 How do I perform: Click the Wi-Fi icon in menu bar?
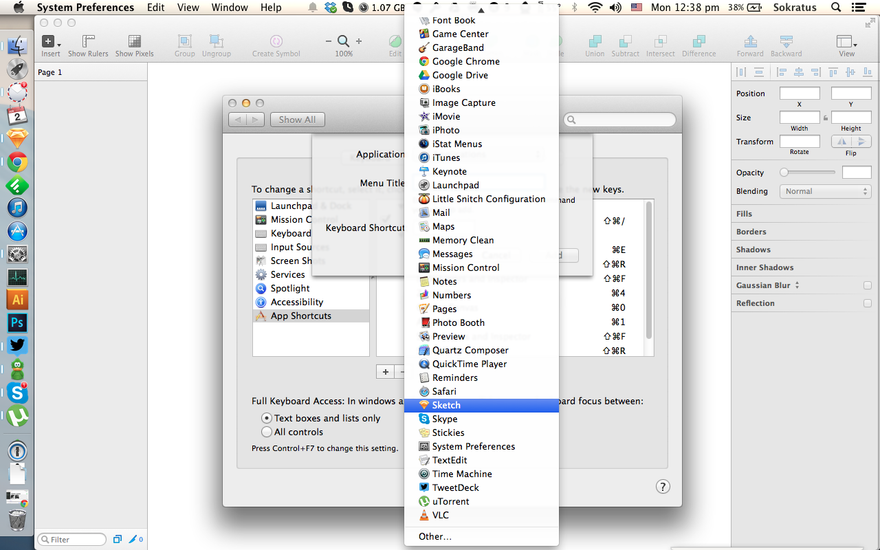(595, 7)
